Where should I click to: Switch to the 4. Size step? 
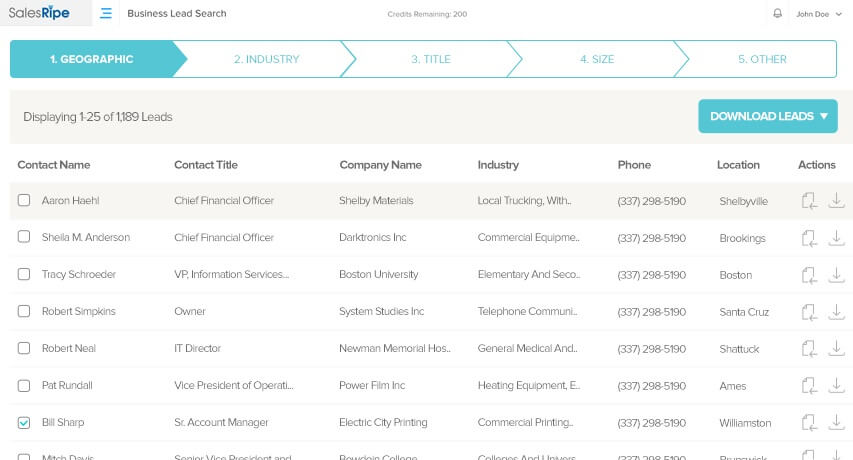pyautogui.click(x=597, y=59)
